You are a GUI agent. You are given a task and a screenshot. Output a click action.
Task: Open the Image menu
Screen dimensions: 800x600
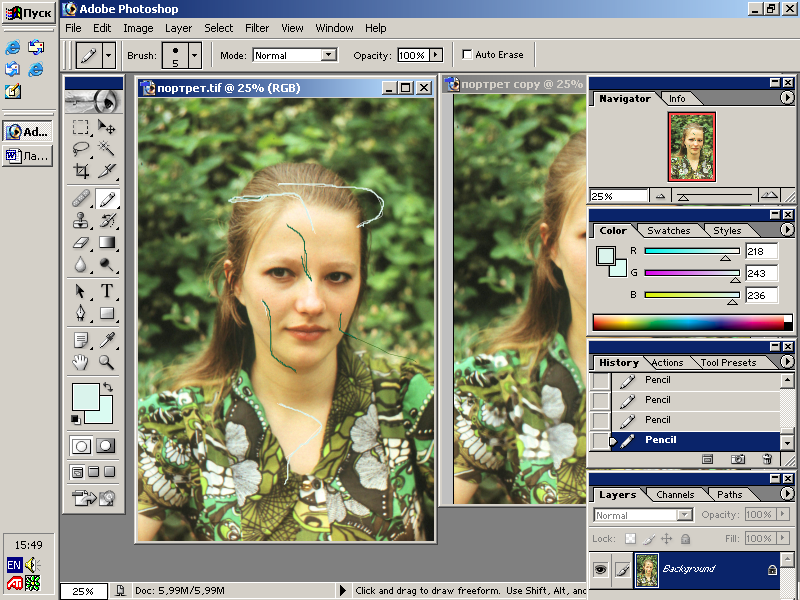[138, 28]
